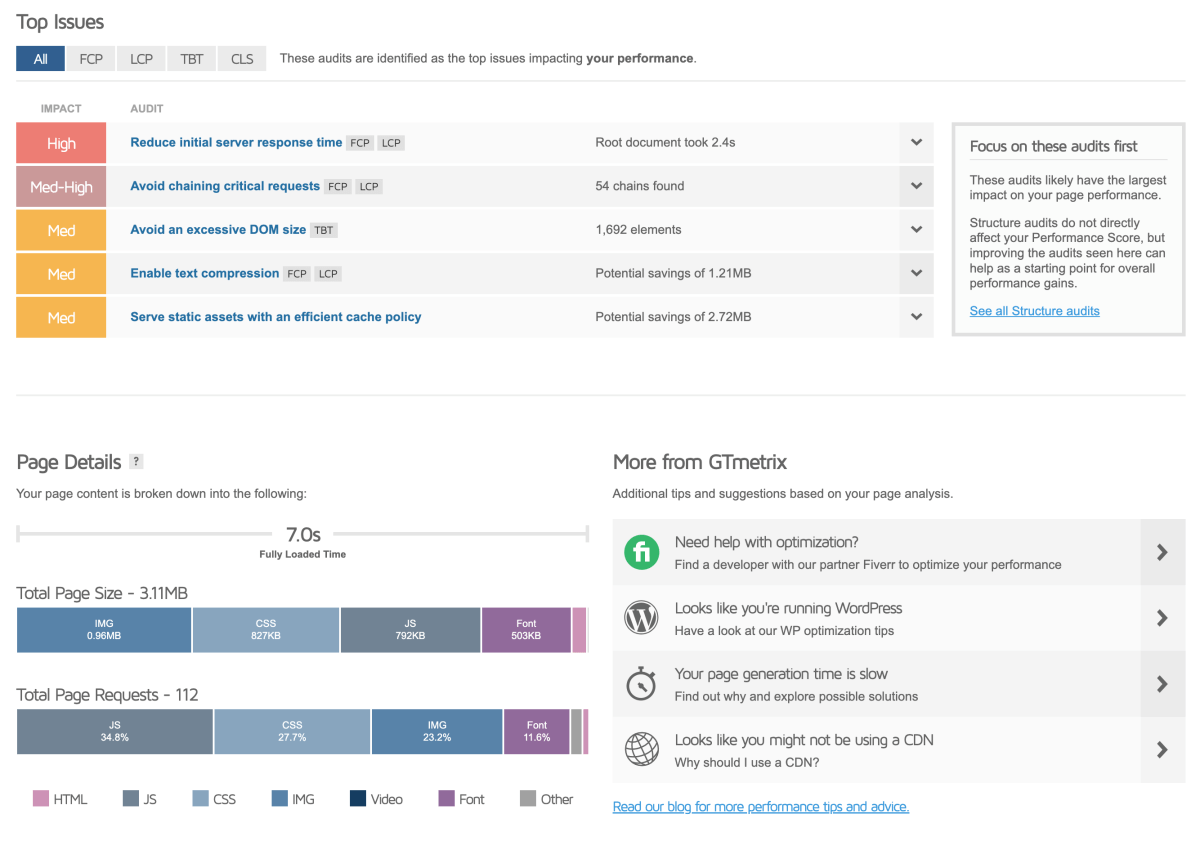Toggle the FCP issues filter
This screenshot has height=841, width=1200.
click(90, 58)
